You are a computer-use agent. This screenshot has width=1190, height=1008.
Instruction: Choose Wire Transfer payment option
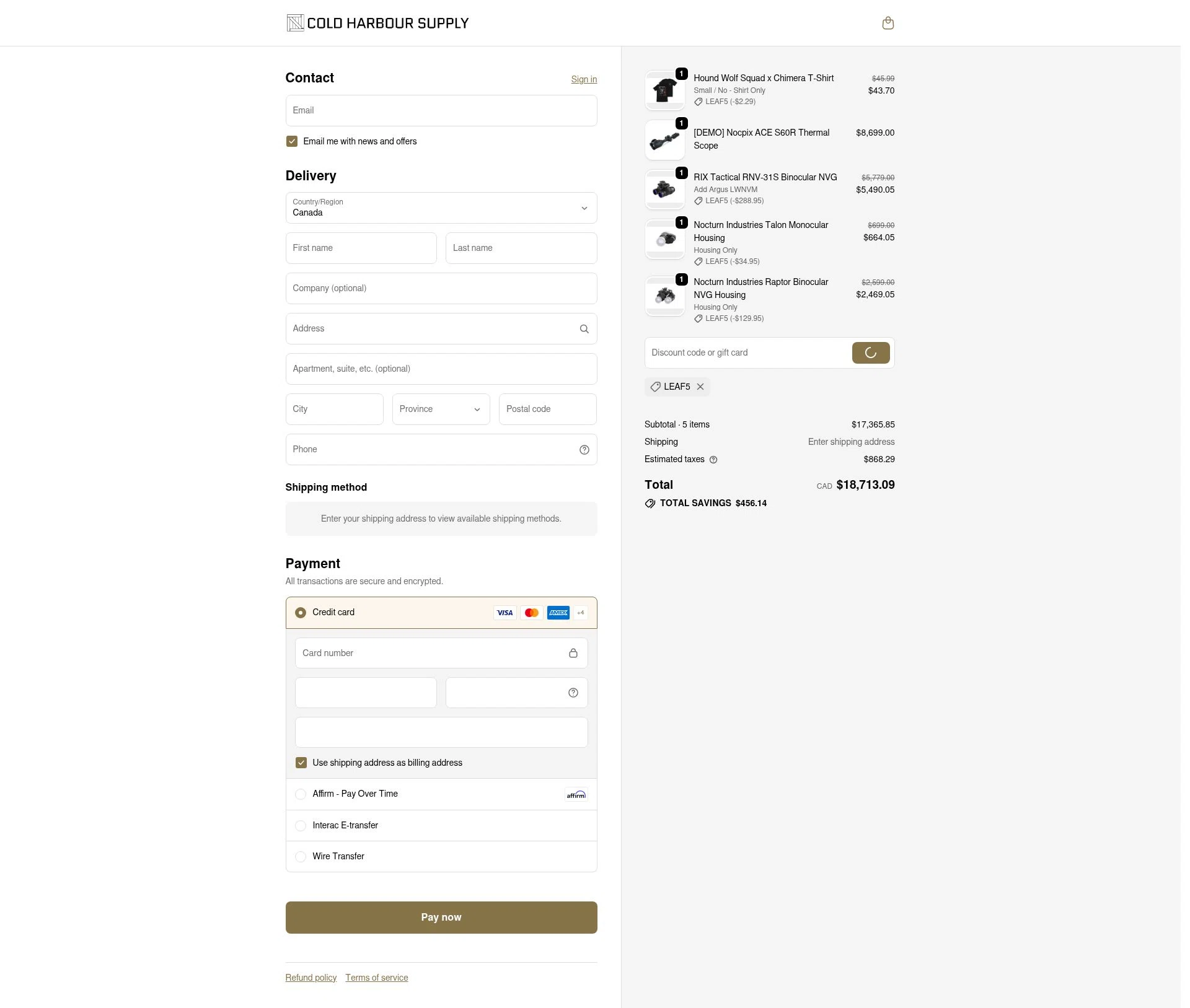pyautogui.click(x=441, y=856)
